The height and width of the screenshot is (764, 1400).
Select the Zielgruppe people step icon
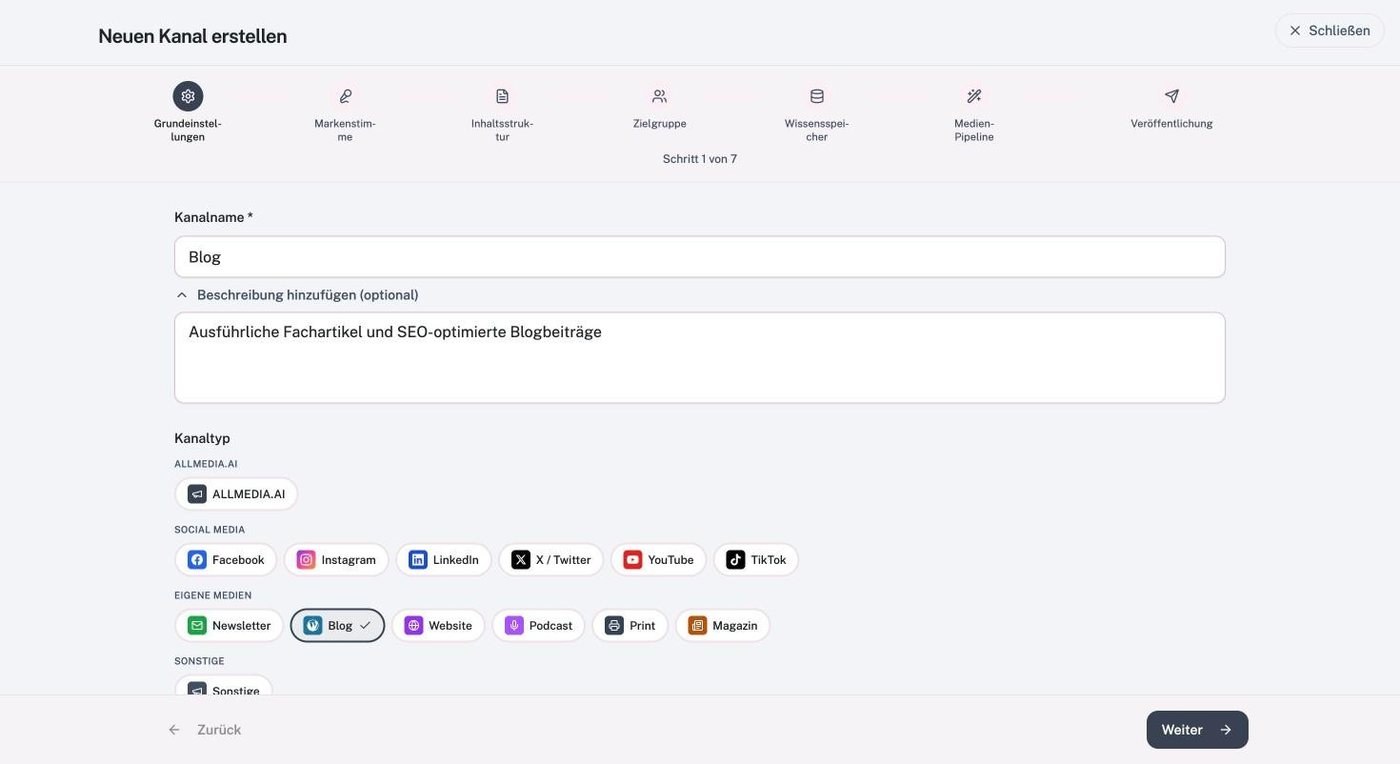(x=659, y=96)
